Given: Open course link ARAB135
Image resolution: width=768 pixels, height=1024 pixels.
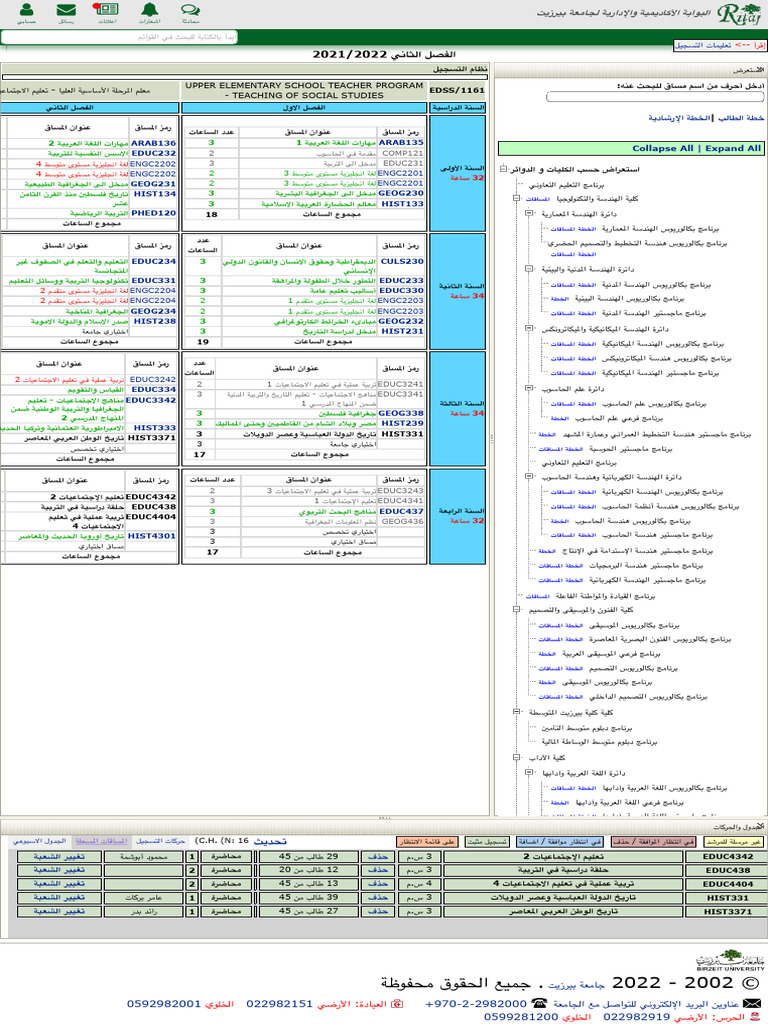Looking at the screenshot, I should click(x=403, y=143).
